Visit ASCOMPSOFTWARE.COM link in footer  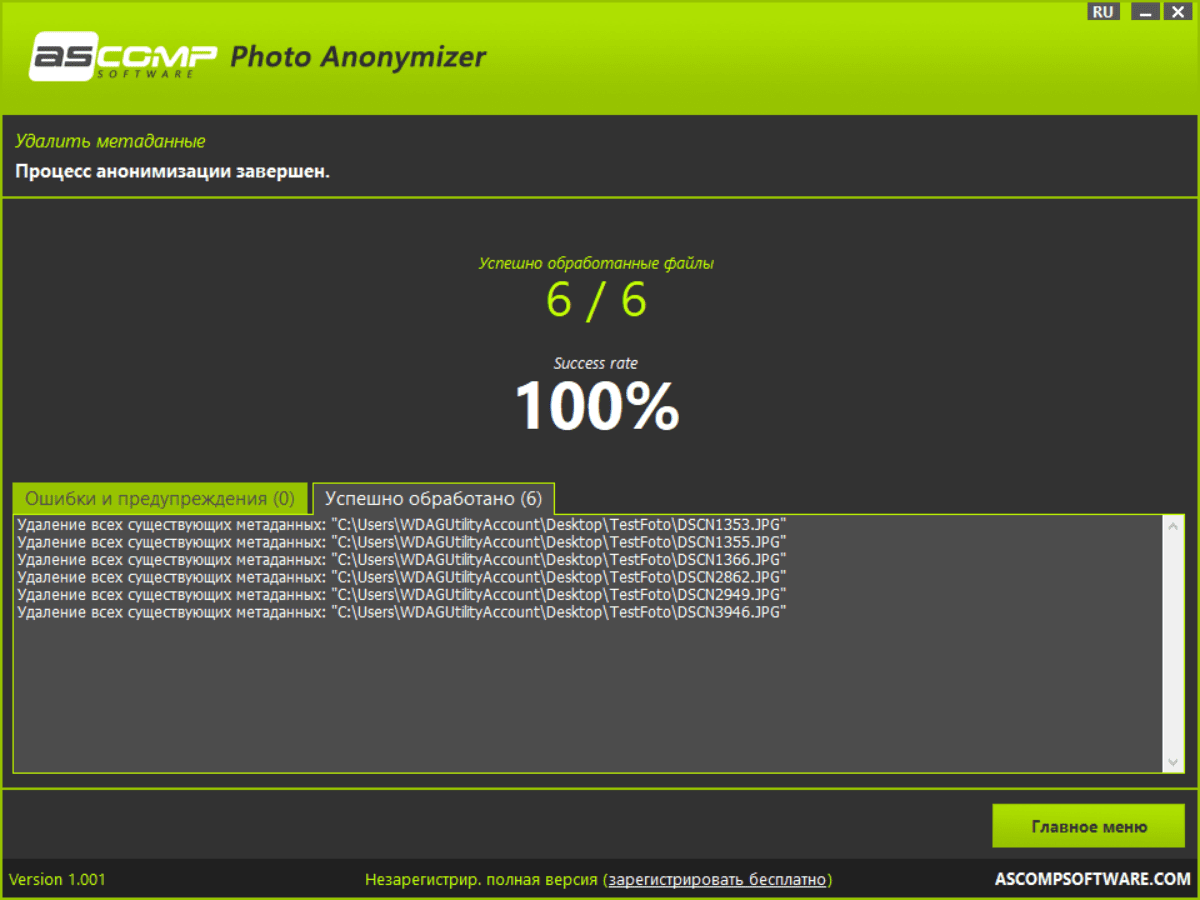[1093, 880]
